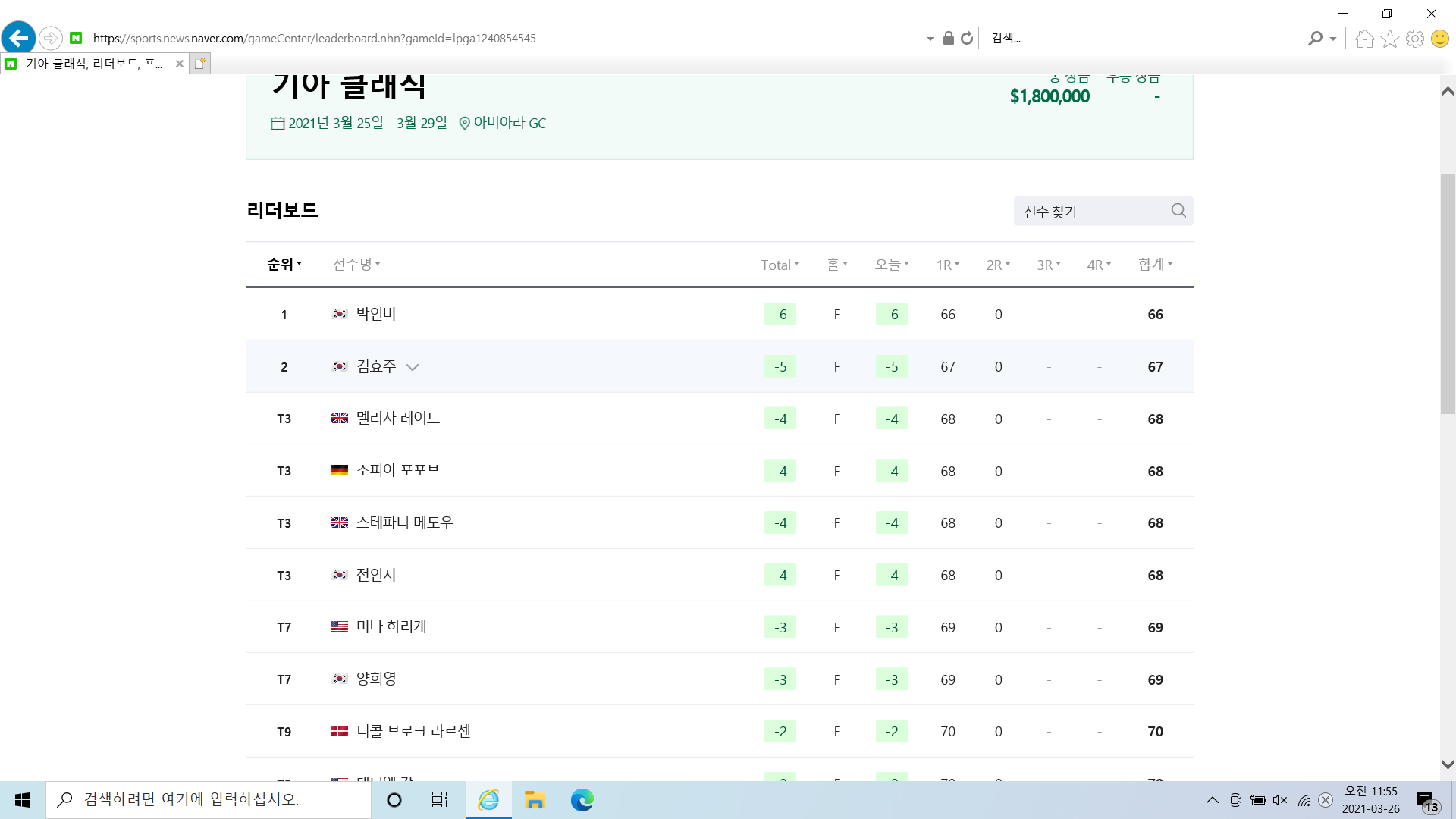Image resolution: width=1456 pixels, height=819 pixels.
Task: Click player name 멜리사 레이드
Action: coord(398,418)
